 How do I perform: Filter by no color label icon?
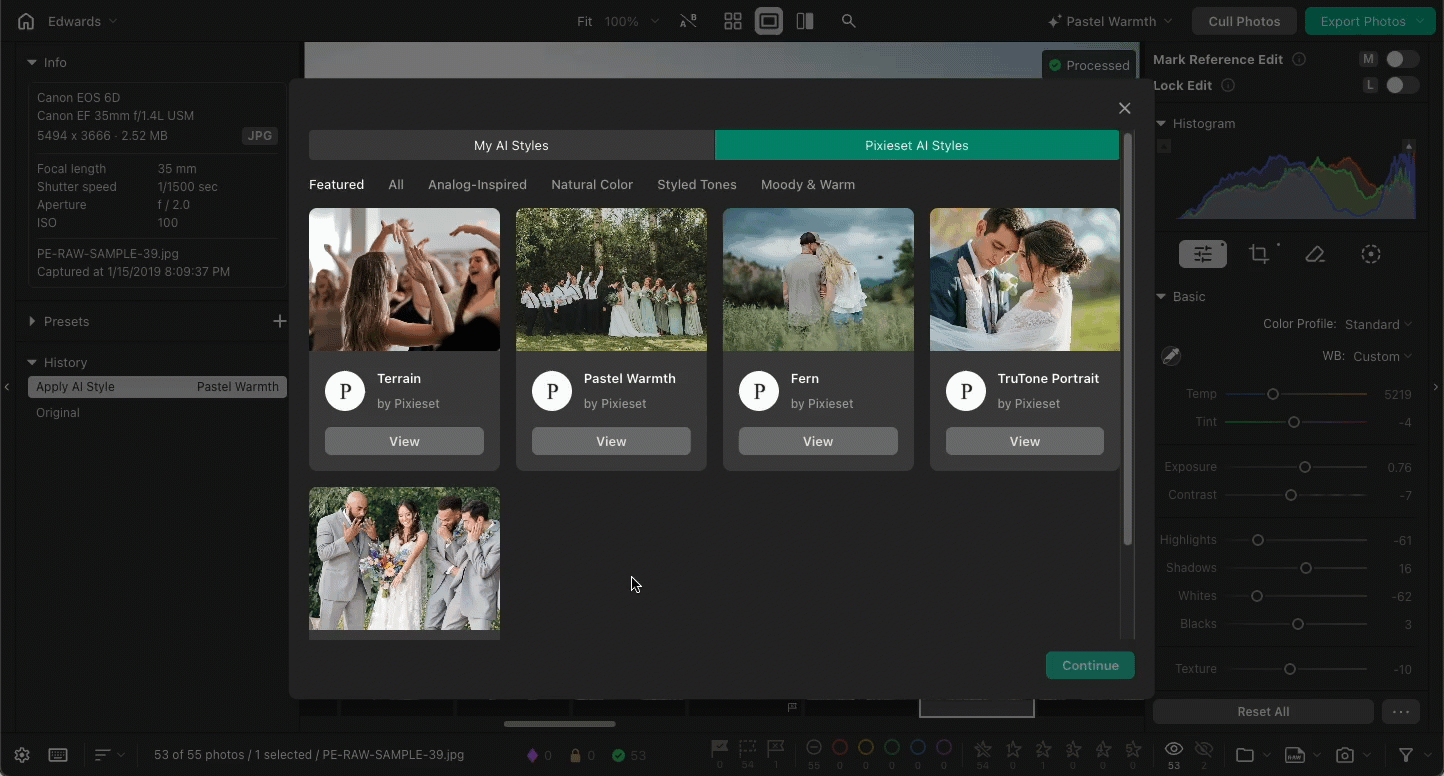814,748
